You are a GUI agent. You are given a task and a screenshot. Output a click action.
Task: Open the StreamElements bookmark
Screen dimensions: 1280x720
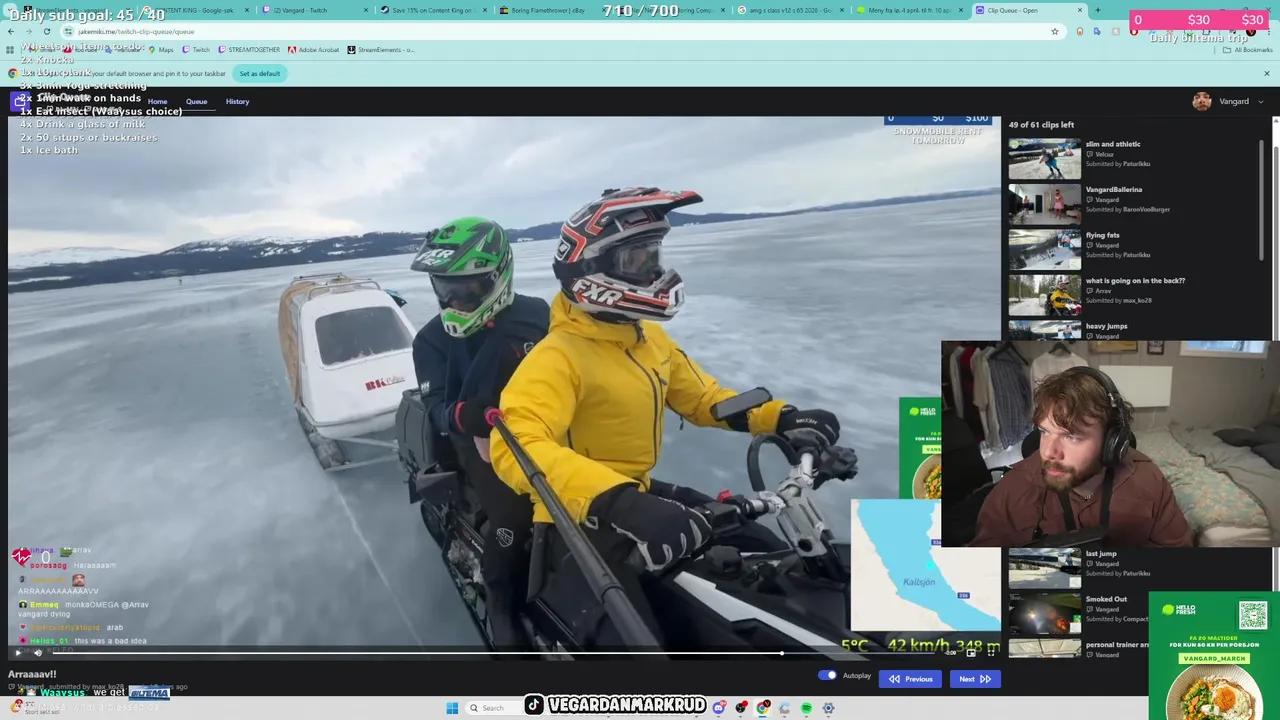coord(381,49)
